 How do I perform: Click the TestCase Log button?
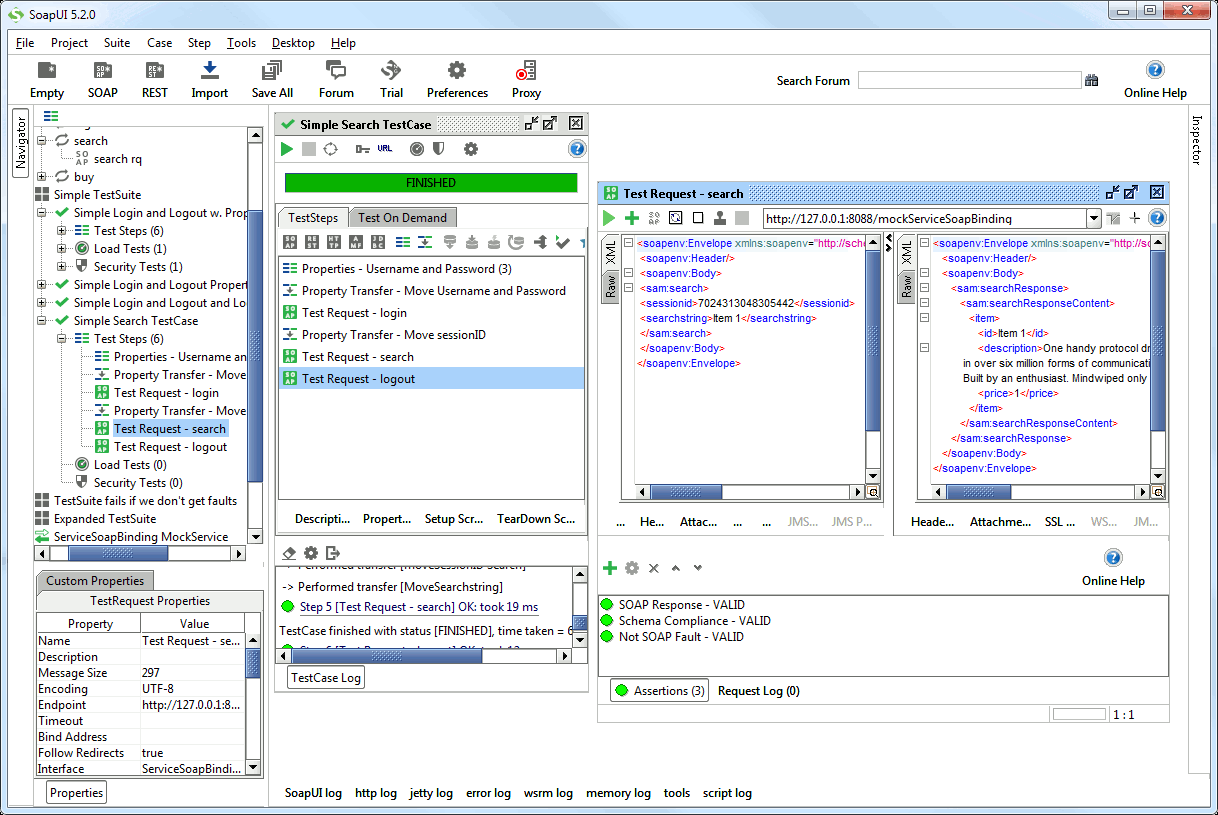click(x=326, y=678)
